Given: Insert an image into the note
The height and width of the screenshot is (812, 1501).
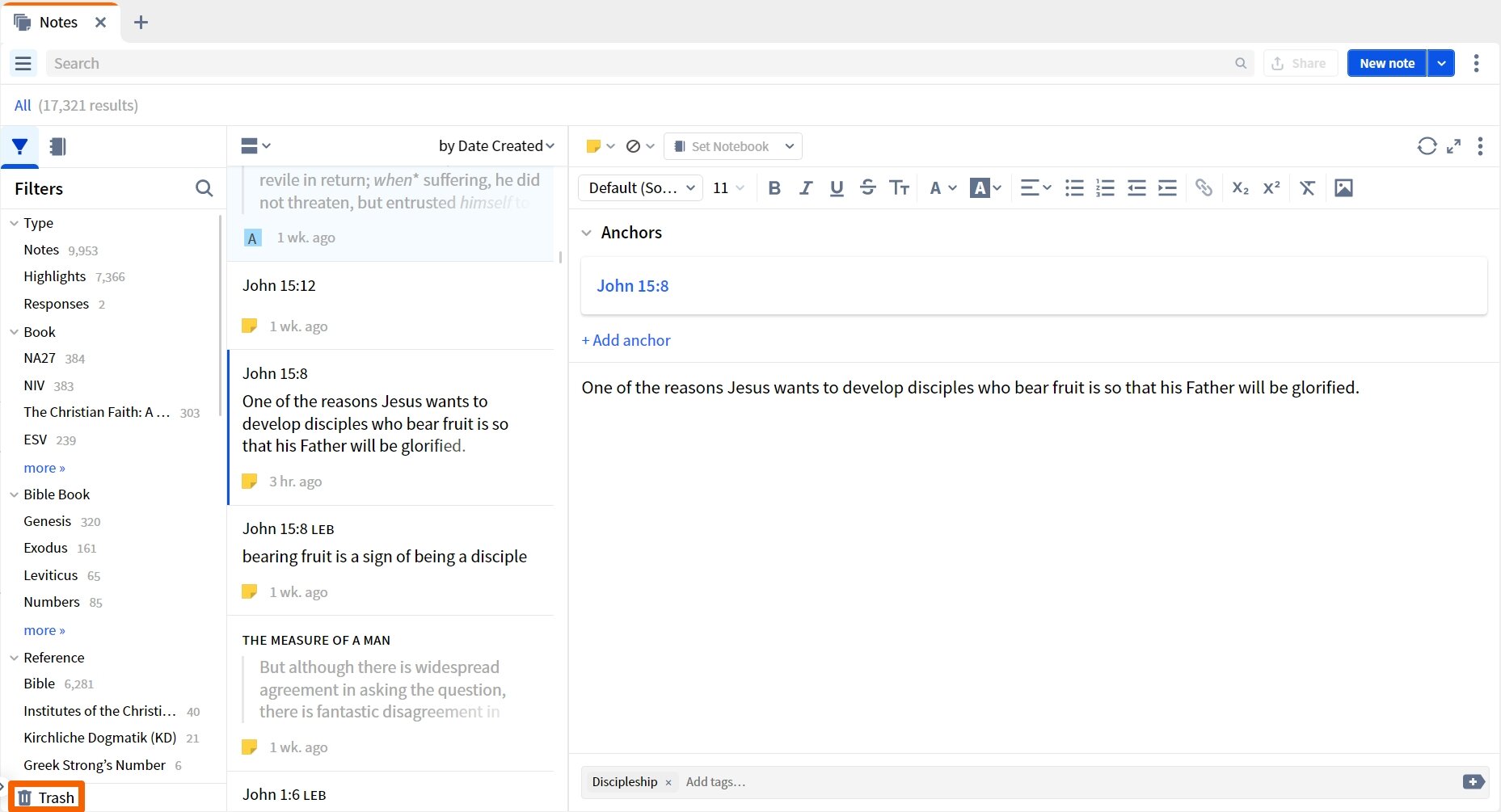Looking at the screenshot, I should point(1343,188).
